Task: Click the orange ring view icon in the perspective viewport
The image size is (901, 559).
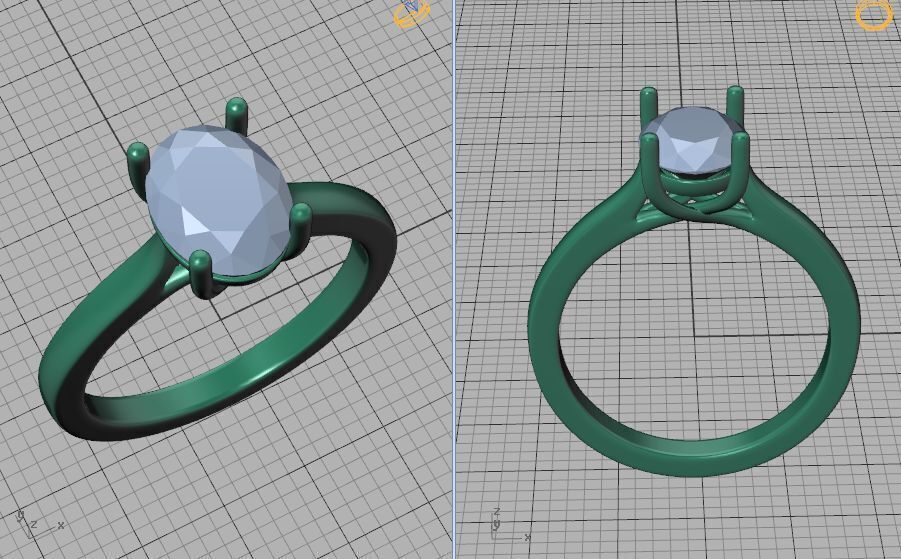Action: (x=411, y=14)
